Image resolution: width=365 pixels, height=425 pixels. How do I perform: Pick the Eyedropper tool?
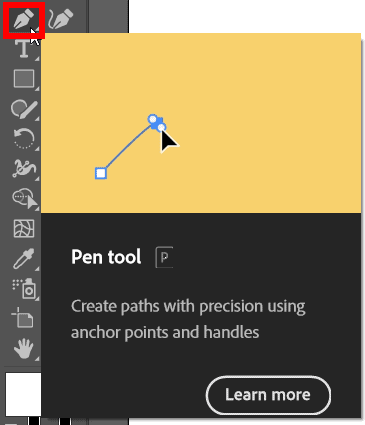pyautogui.click(x=23, y=259)
